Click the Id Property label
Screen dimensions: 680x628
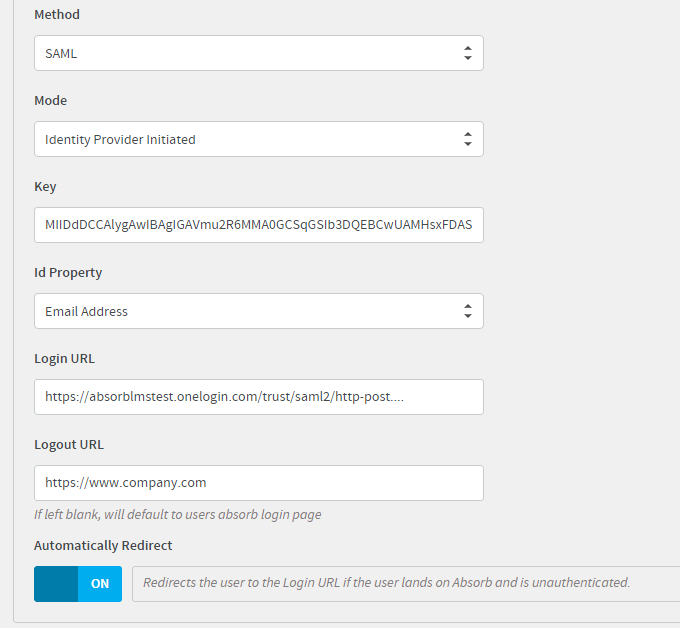(x=68, y=273)
